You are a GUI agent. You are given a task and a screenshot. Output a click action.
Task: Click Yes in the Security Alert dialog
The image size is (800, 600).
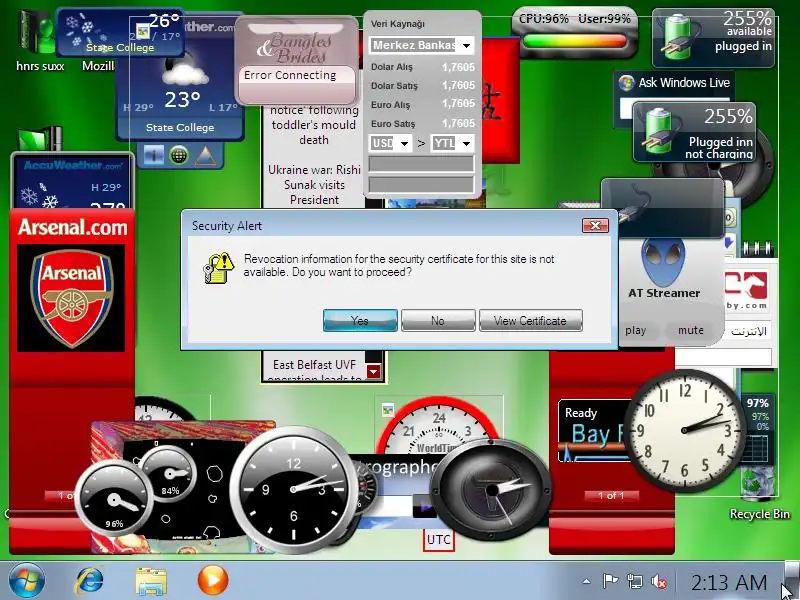[x=360, y=320]
